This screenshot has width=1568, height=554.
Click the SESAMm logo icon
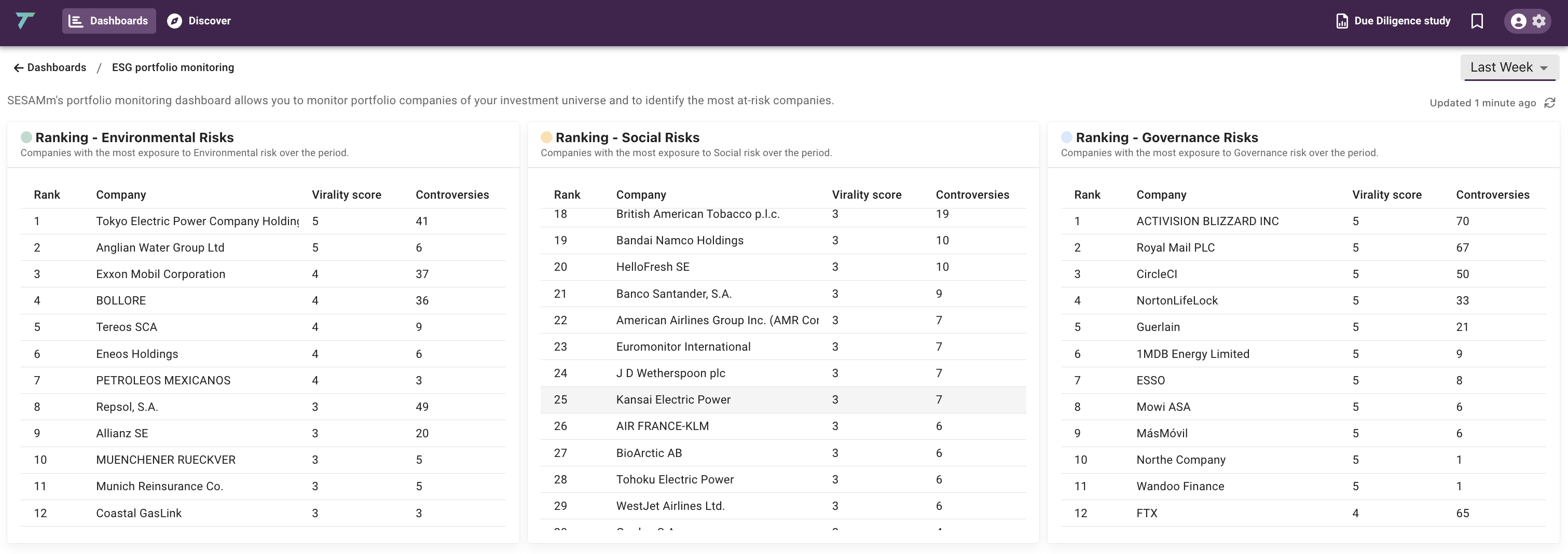point(25,21)
